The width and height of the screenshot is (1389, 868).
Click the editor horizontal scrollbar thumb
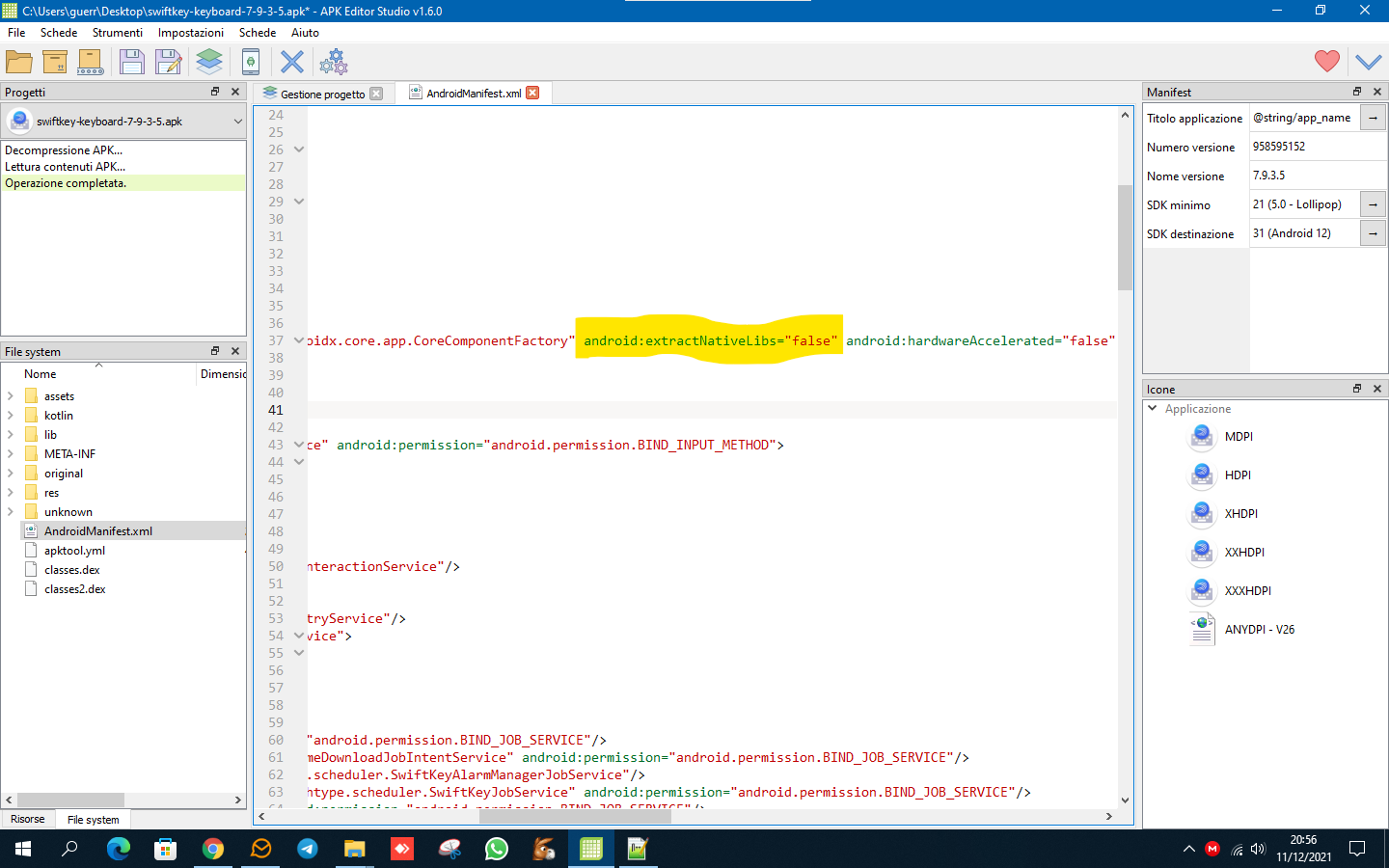[575, 816]
